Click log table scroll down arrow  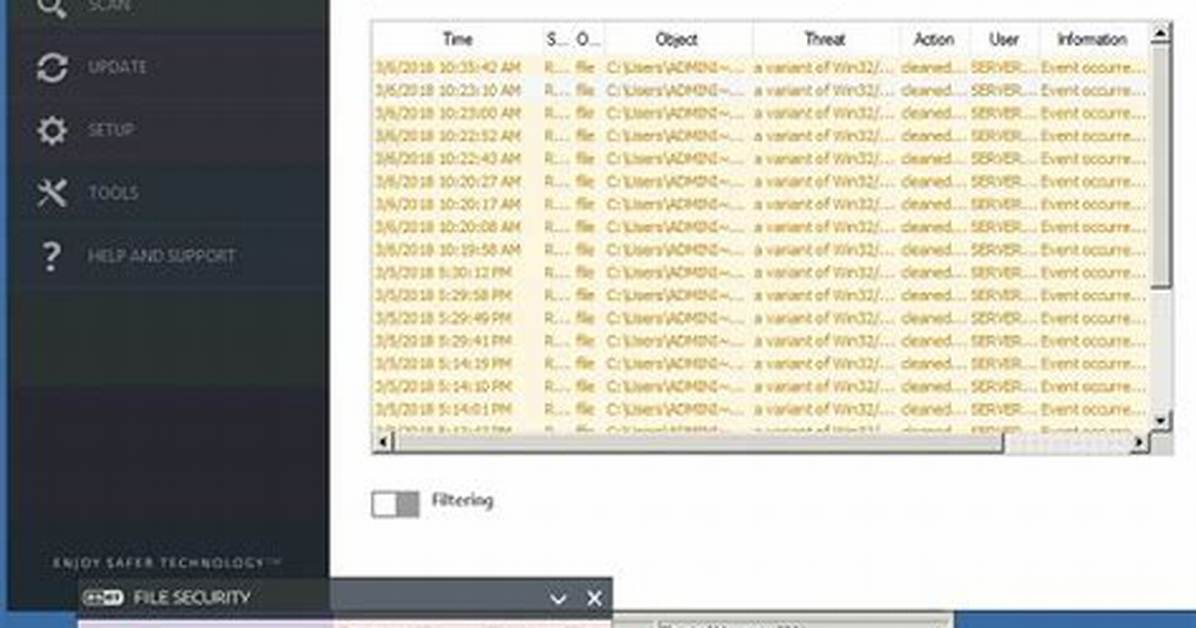[1160, 420]
